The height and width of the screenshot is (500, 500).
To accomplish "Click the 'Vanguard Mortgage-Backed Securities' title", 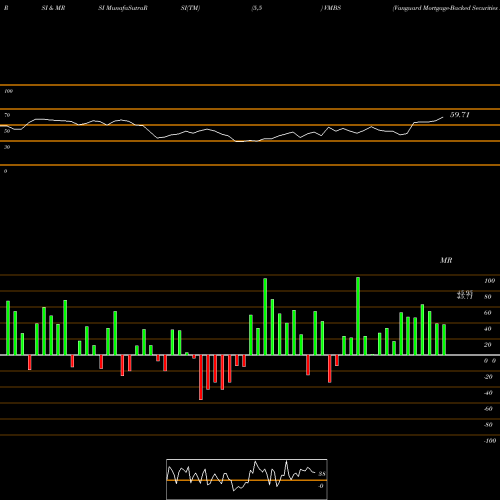I will coord(446,8).
